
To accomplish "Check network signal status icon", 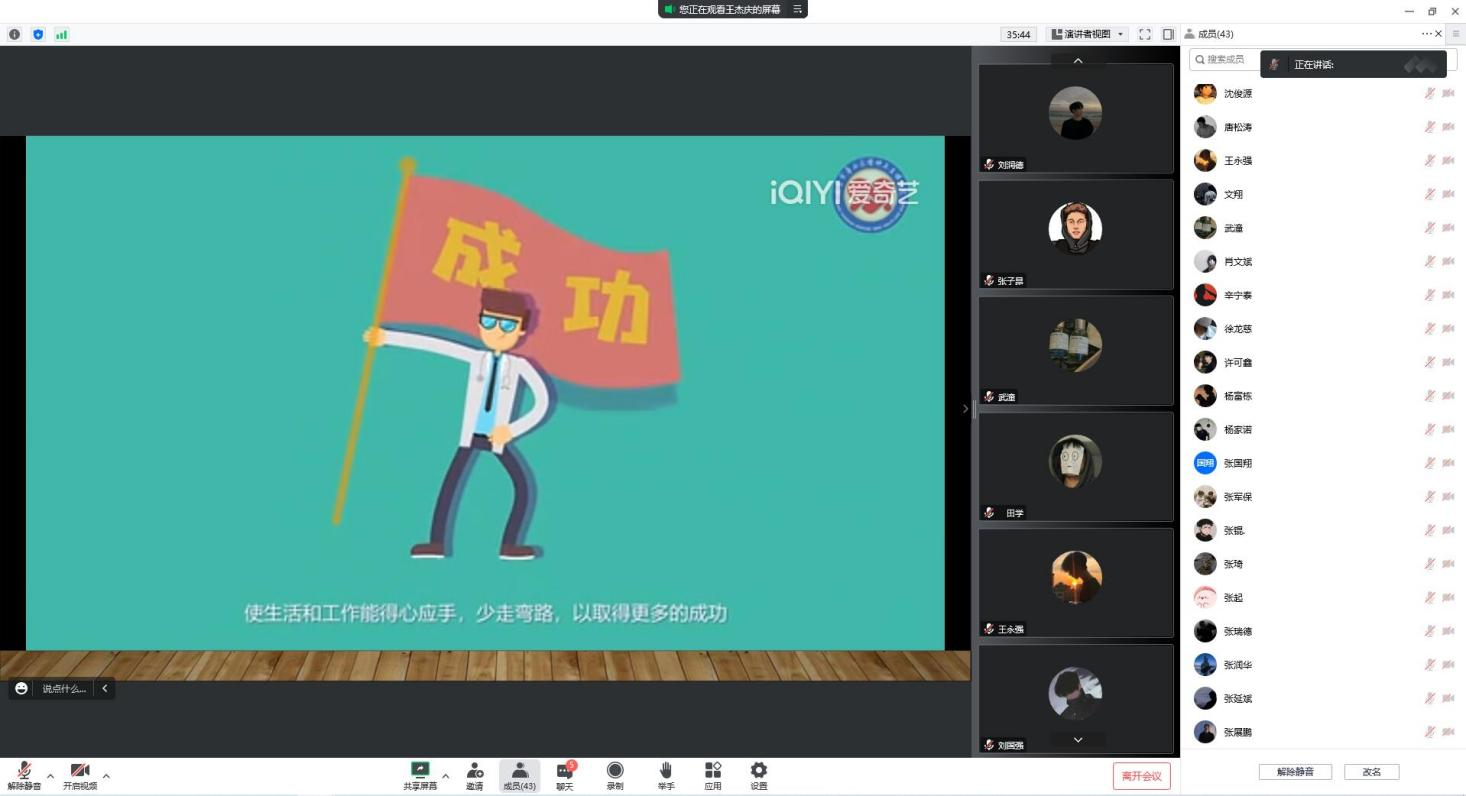I will (62, 34).
